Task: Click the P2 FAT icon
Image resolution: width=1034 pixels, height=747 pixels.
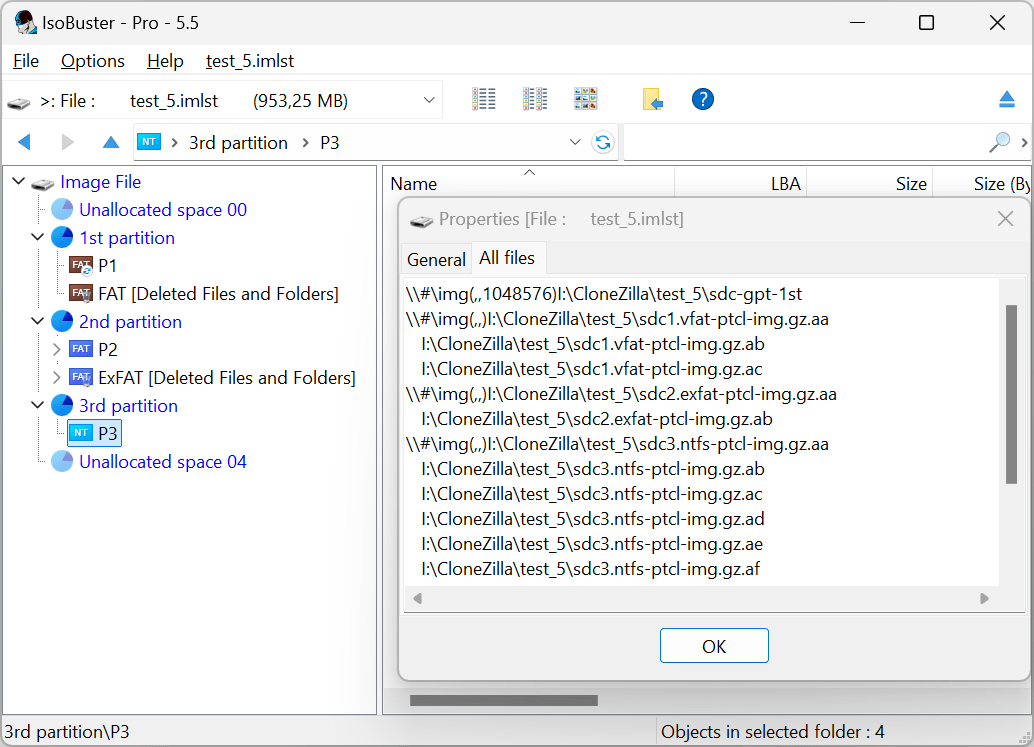Action: 81,349
